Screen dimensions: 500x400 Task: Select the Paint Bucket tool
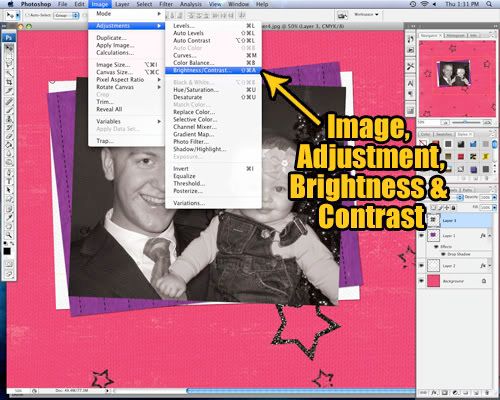click(9, 145)
